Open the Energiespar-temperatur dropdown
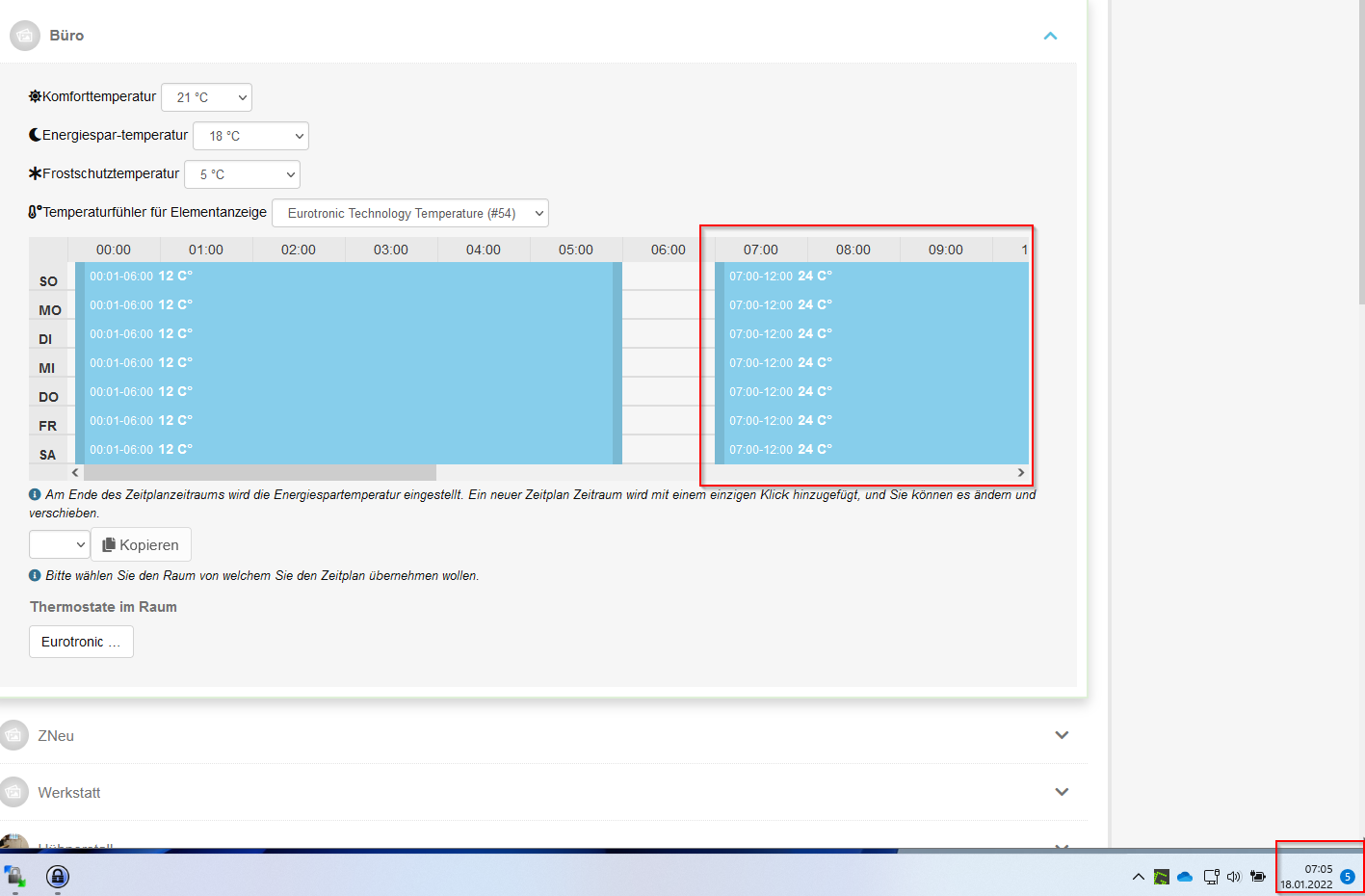This screenshot has width=1365, height=896. point(250,136)
